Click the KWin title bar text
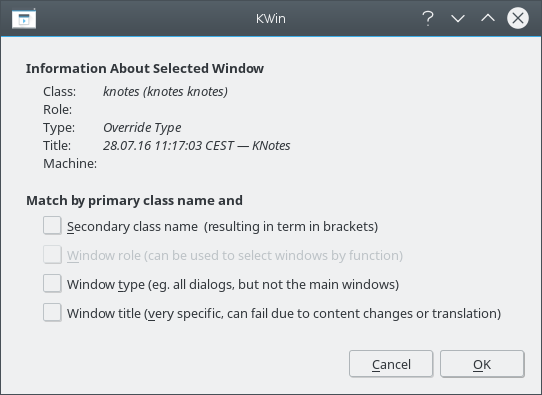542x395 pixels. 271,19
